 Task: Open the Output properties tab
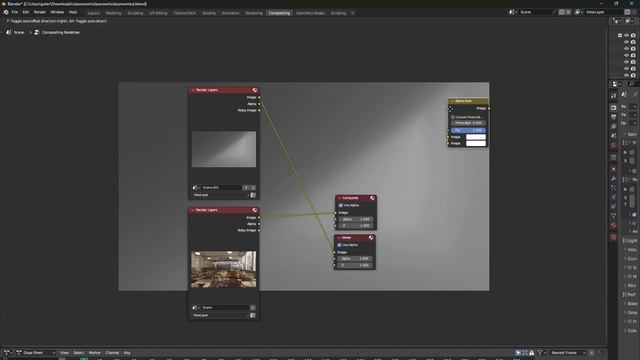pyautogui.click(x=613, y=117)
